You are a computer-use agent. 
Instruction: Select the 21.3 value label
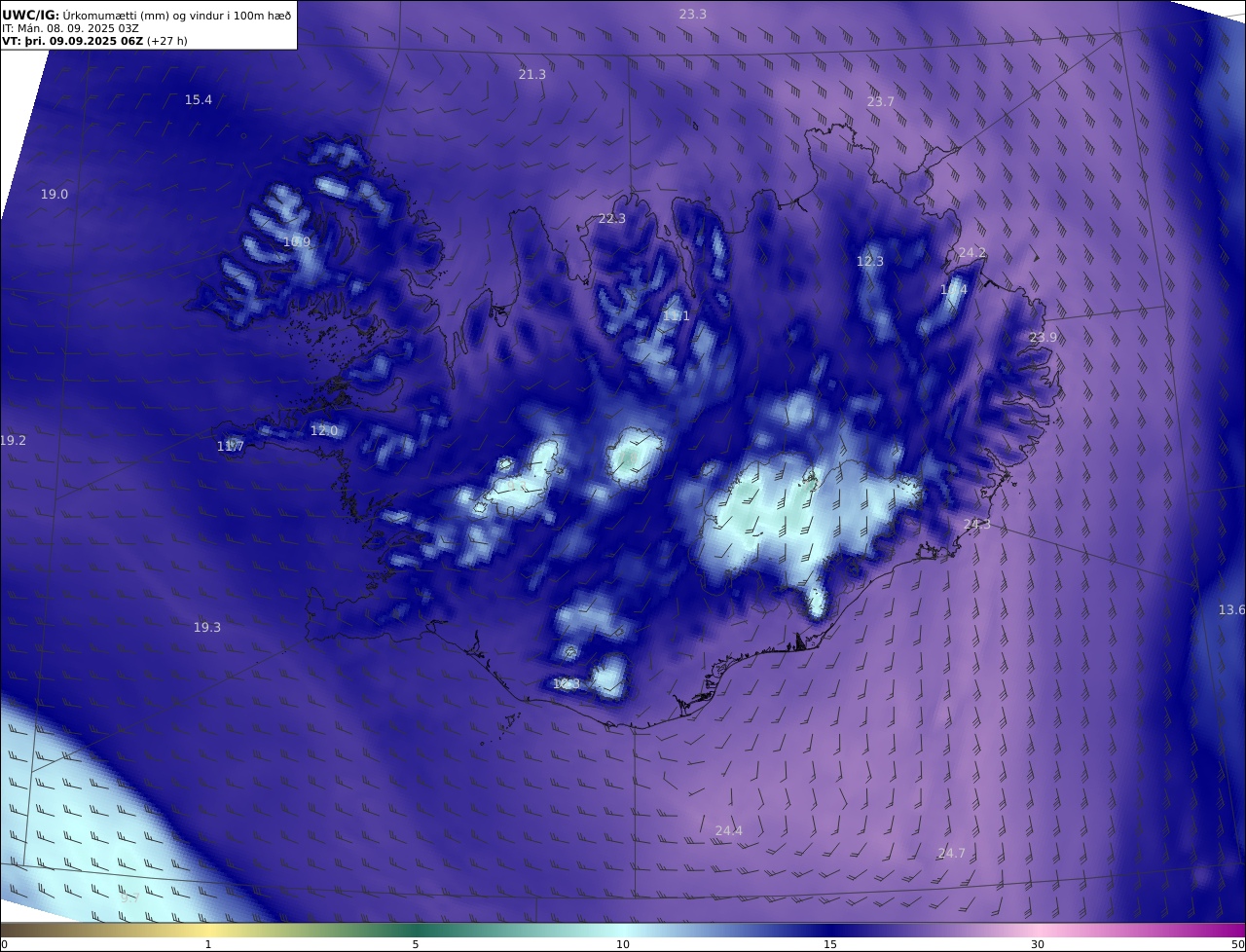tap(532, 74)
